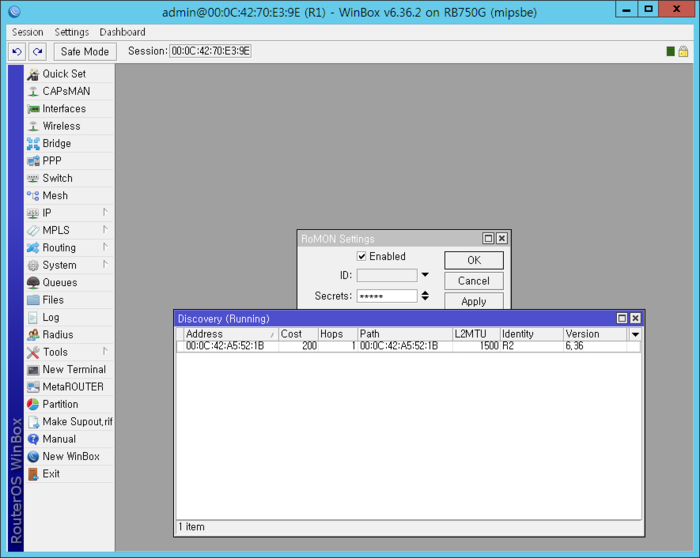The width and height of the screenshot is (700, 558).
Task: Open the PPP section
Action: tap(69, 161)
